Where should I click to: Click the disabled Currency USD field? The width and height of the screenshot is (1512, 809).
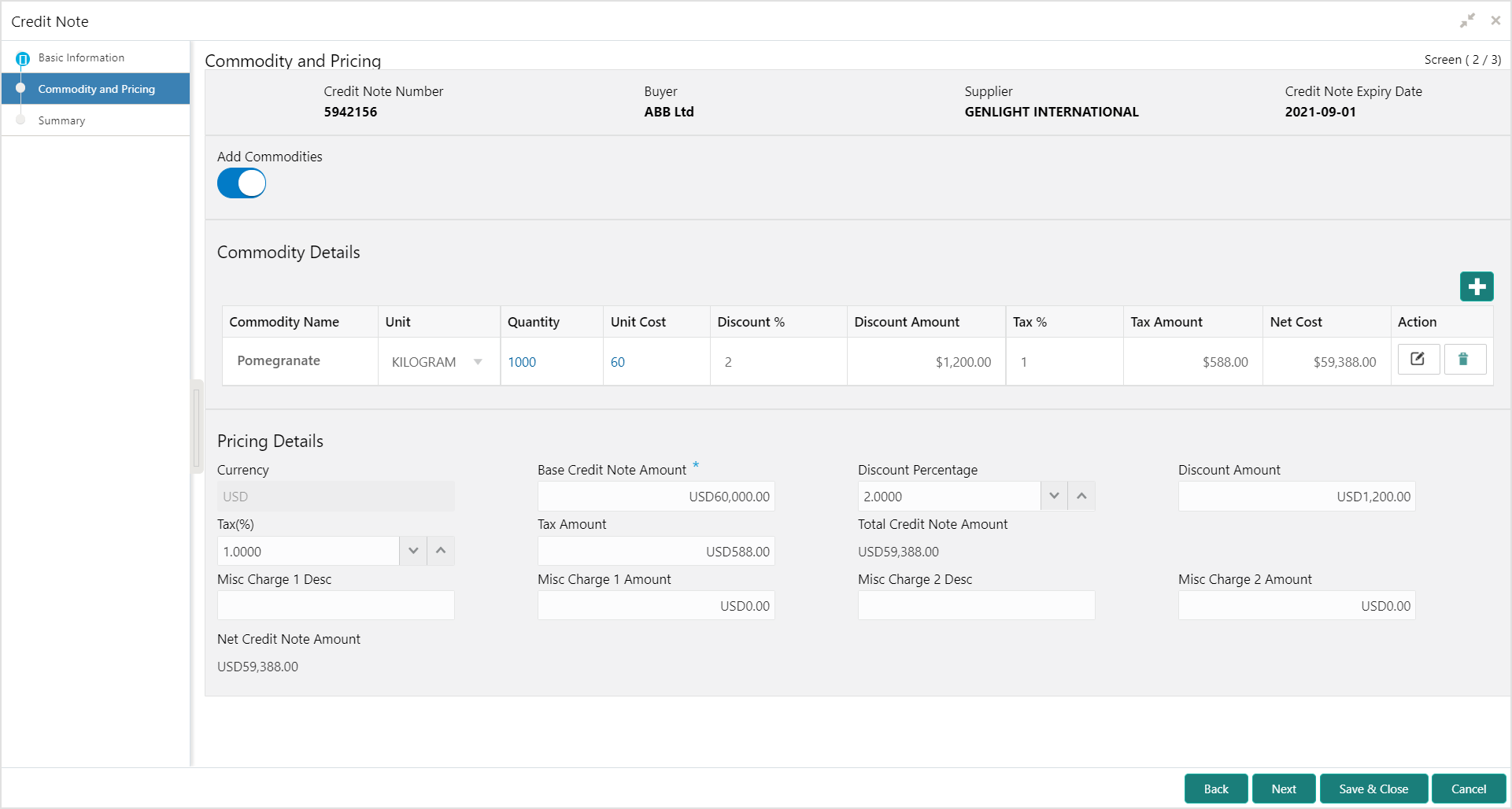coord(336,497)
